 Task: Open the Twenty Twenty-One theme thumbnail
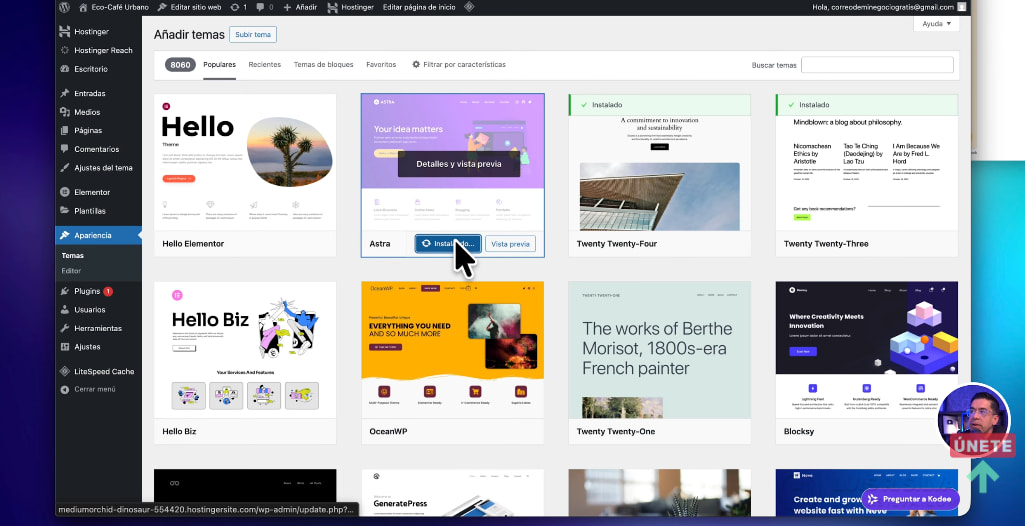660,350
